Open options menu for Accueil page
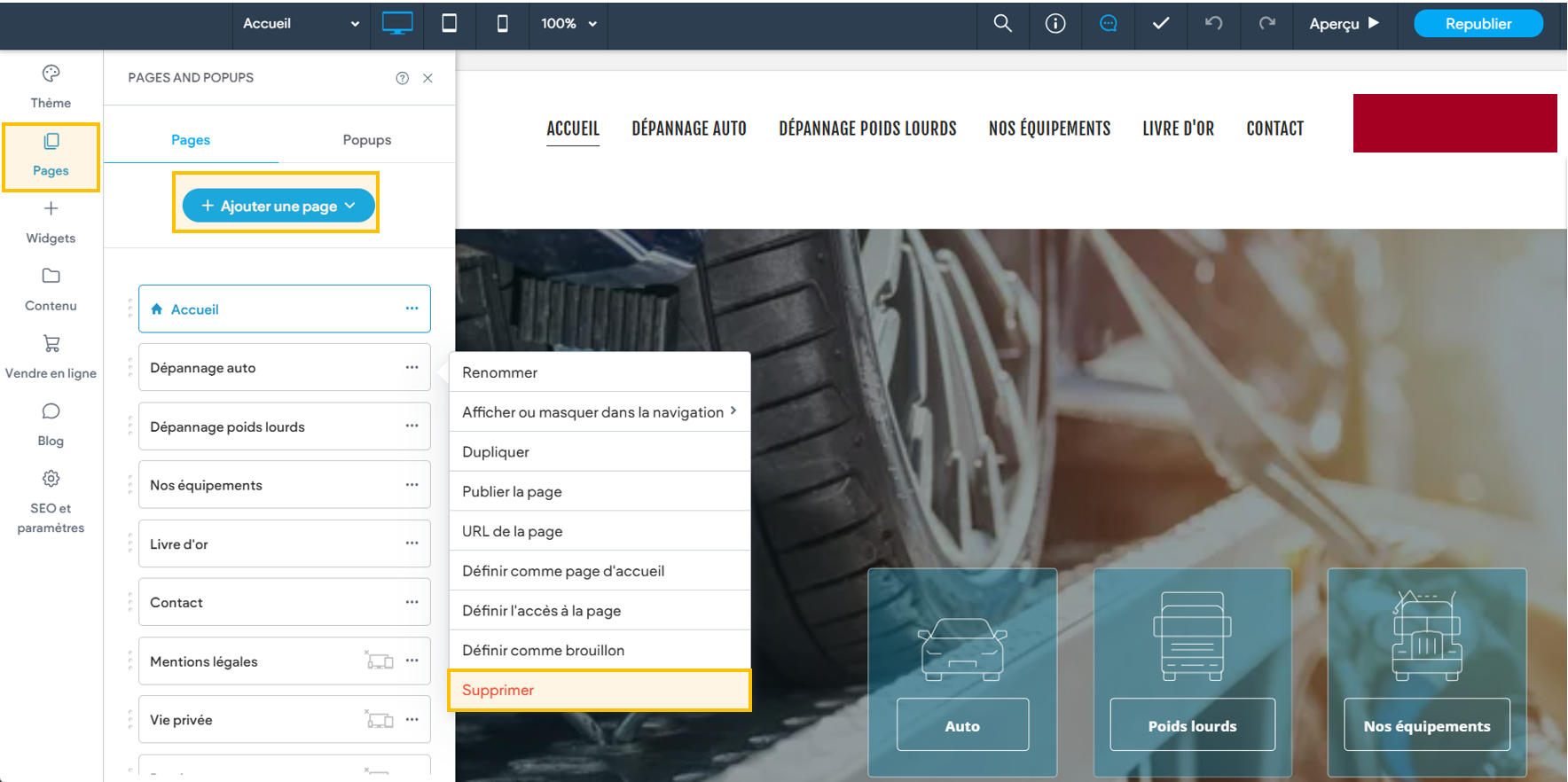This screenshot has width=1568, height=782. pyautogui.click(x=412, y=309)
